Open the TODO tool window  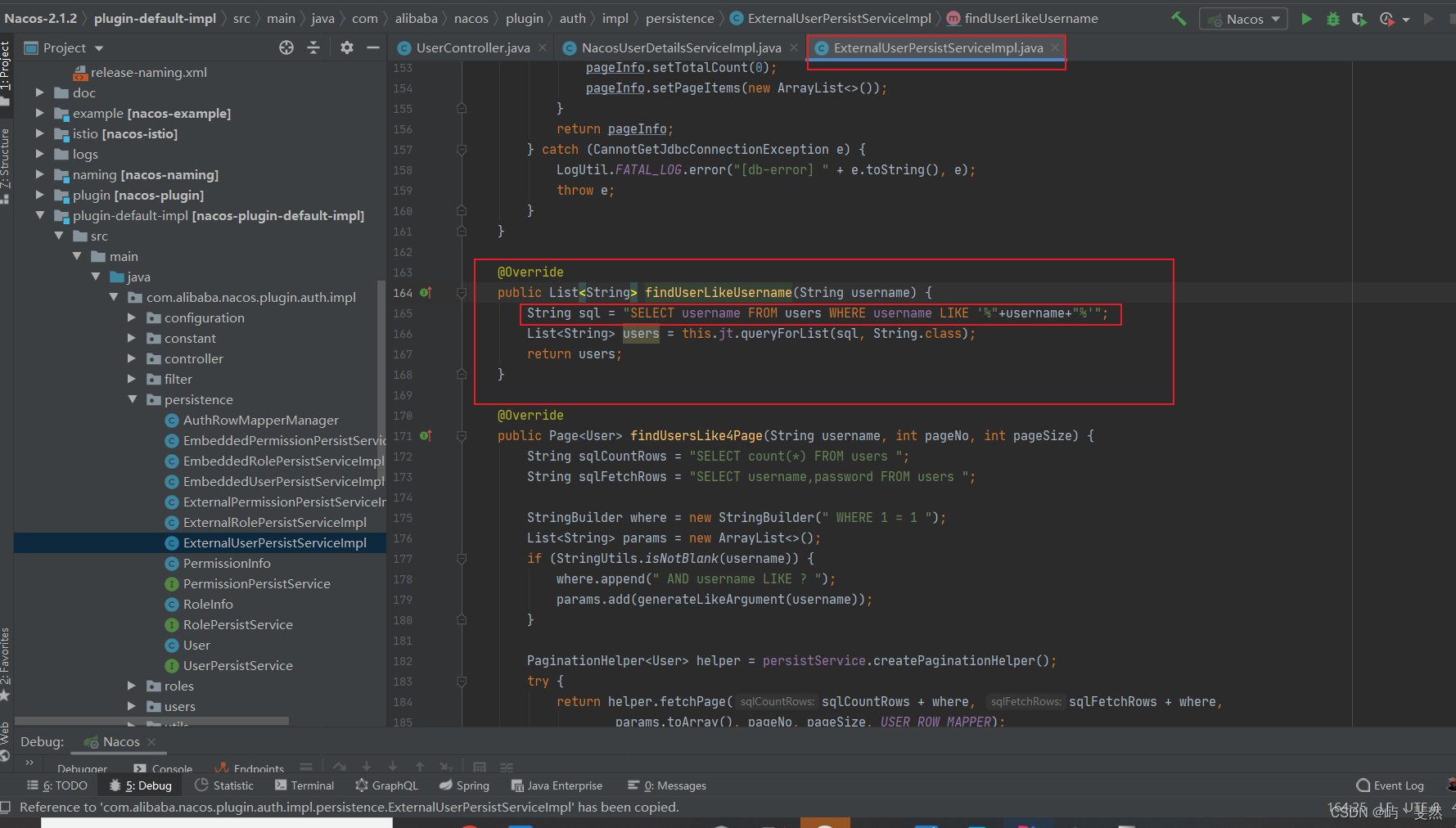point(57,785)
